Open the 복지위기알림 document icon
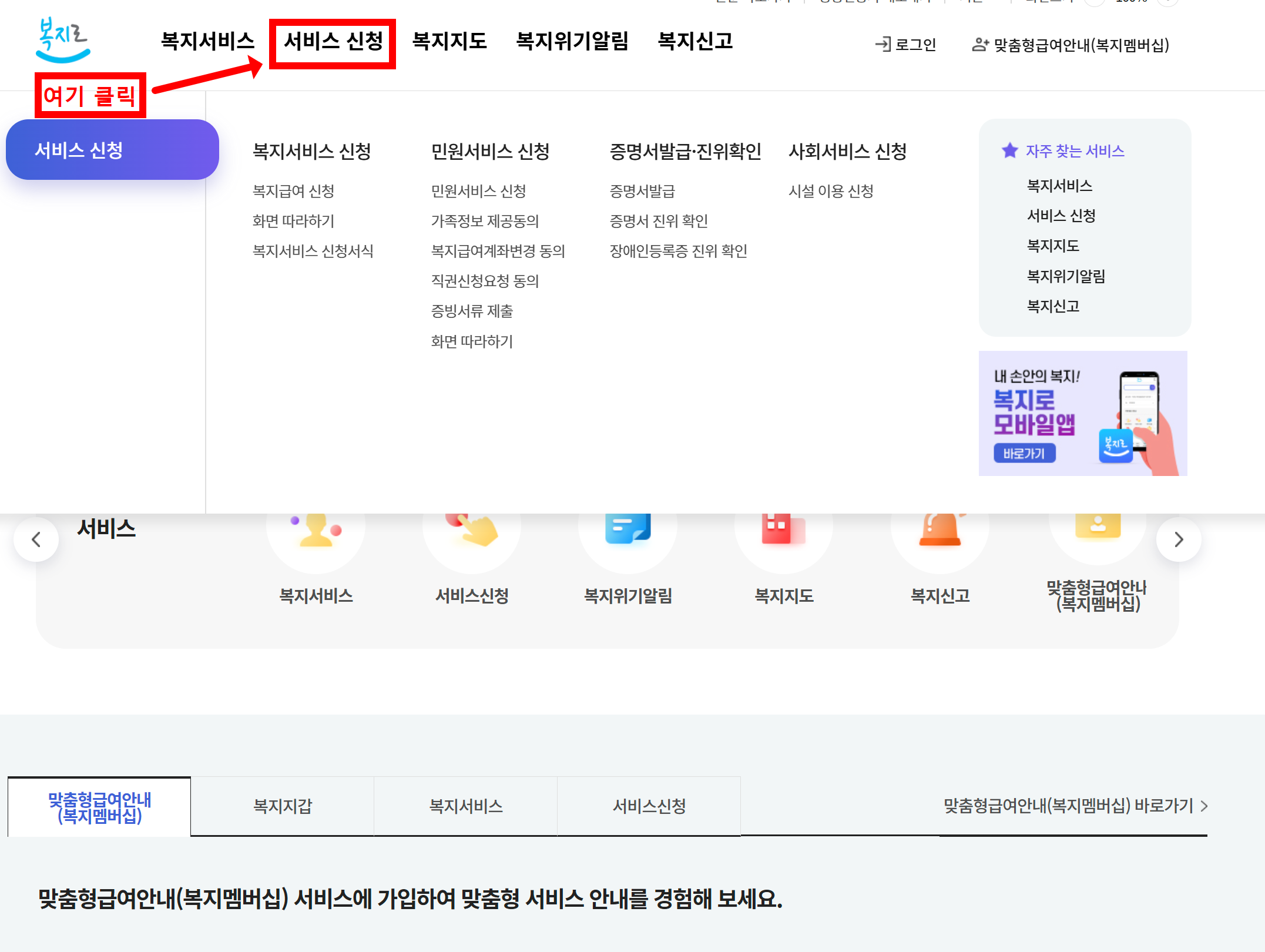The width and height of the screenshot is (1265, 952). (628, 528)
